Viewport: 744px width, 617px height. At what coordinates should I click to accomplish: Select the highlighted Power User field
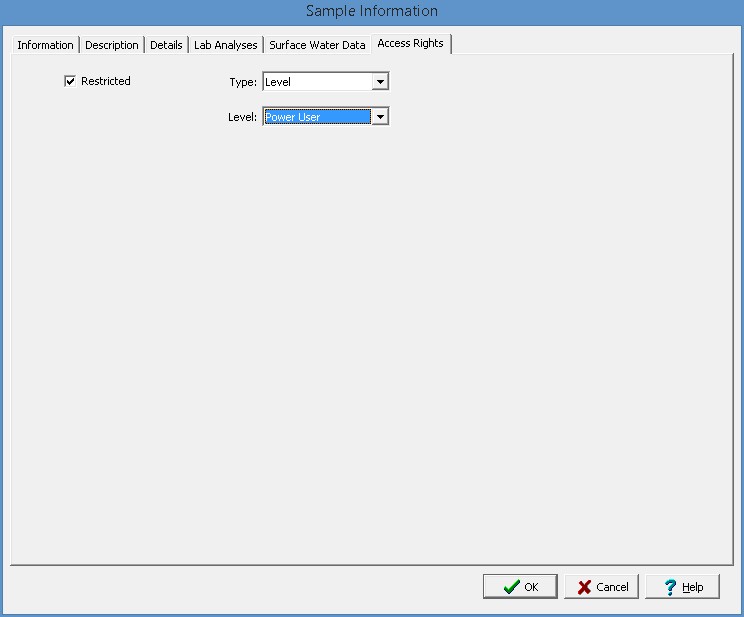pos(316,117)
